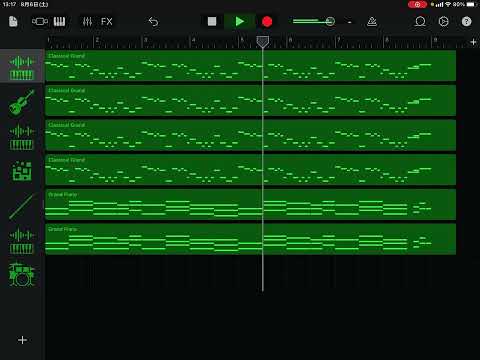Start recording with the red Record button

click(x=267, y=22)
